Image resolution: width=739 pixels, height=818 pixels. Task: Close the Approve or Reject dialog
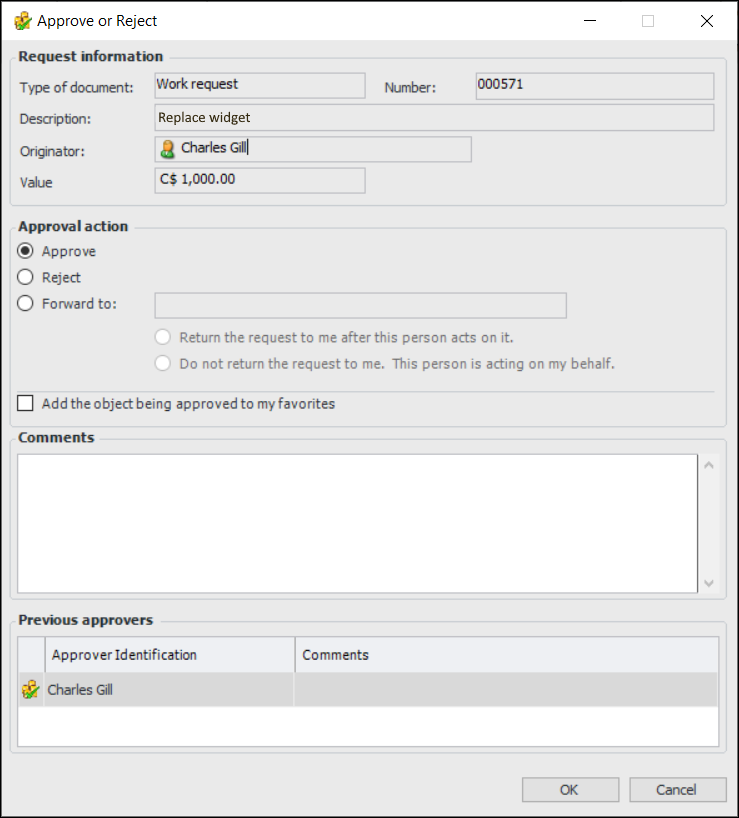(707, 21)
